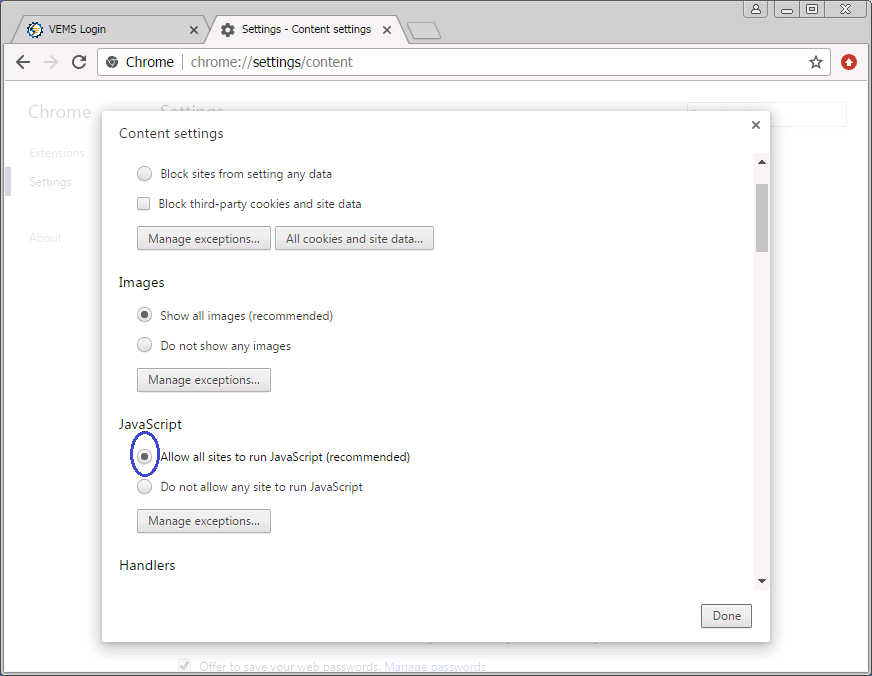Enable Block third-party cookies and site data

[x=144, y=204]
